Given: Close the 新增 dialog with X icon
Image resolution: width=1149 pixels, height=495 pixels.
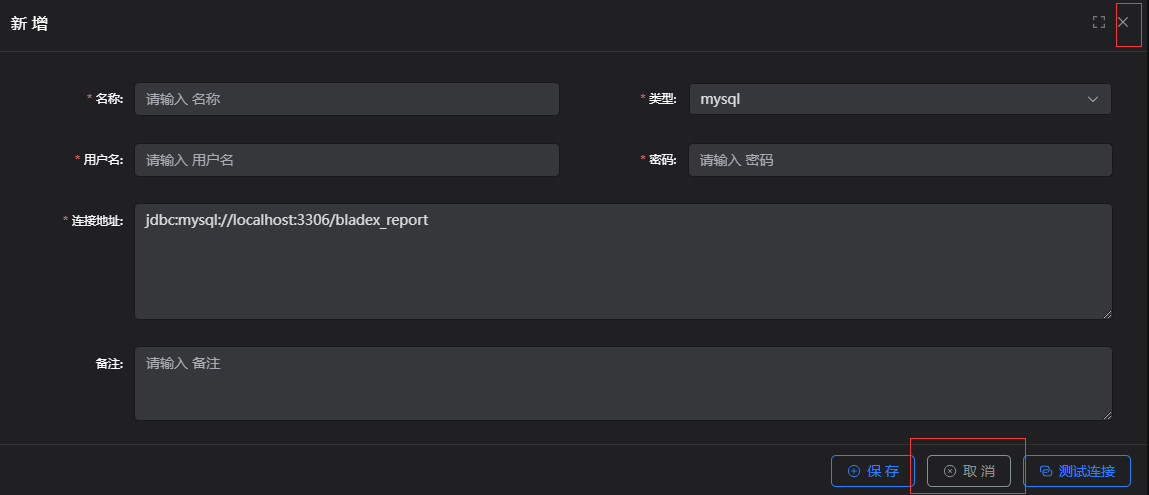Looking at the screenshot, I should tap(1123, 22).
